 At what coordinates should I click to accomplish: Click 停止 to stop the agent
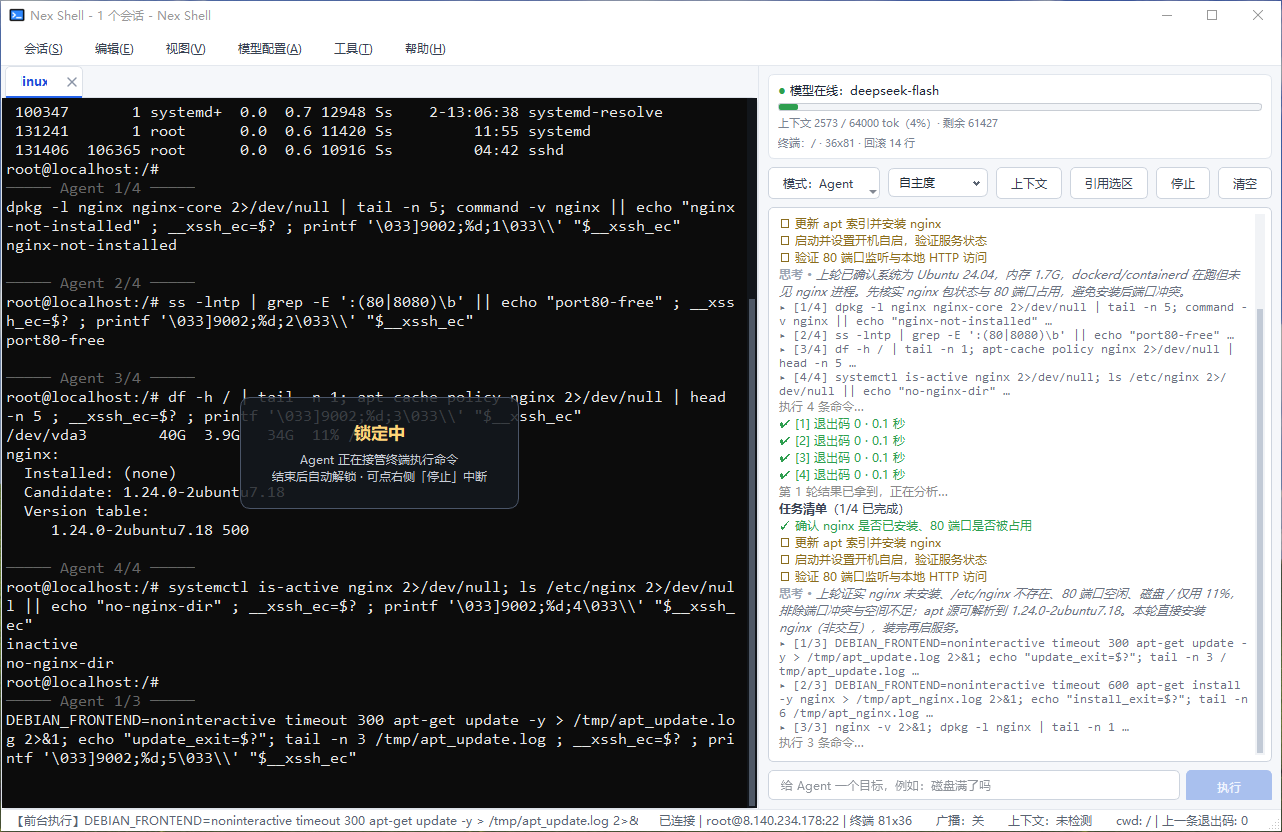1183,183
